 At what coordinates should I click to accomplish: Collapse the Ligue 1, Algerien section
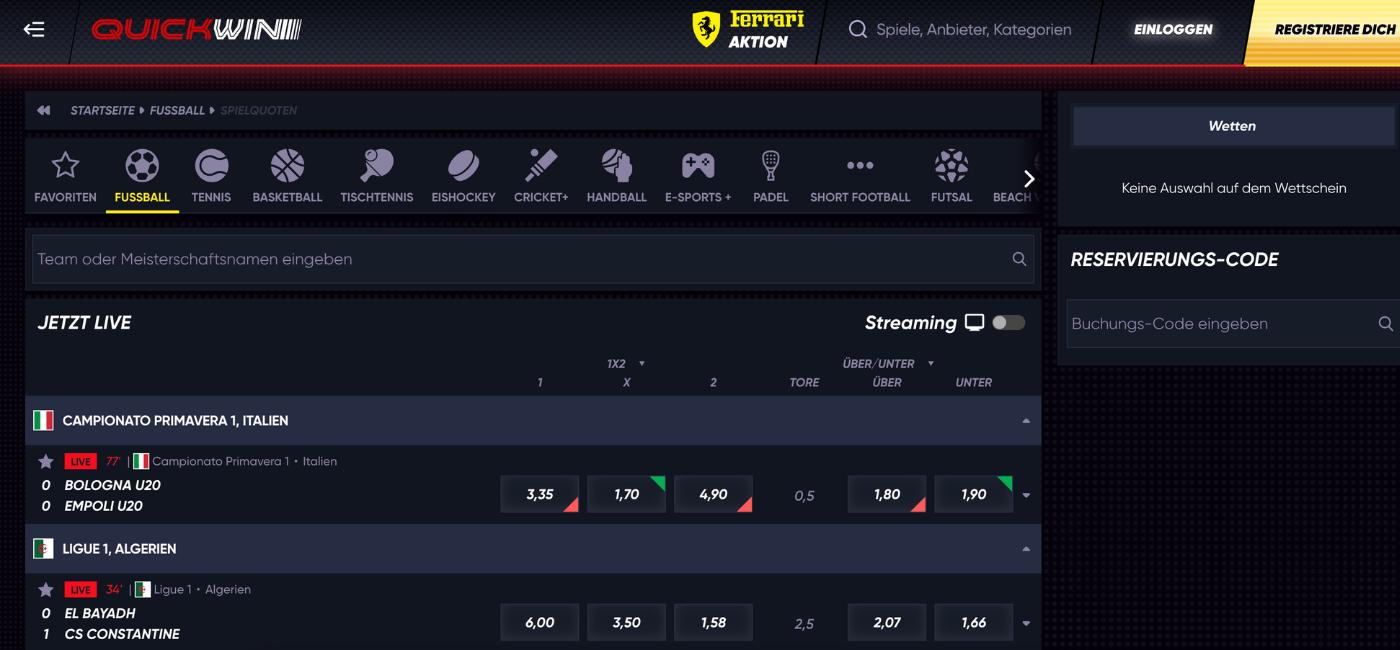click(x=1026, y=549)
